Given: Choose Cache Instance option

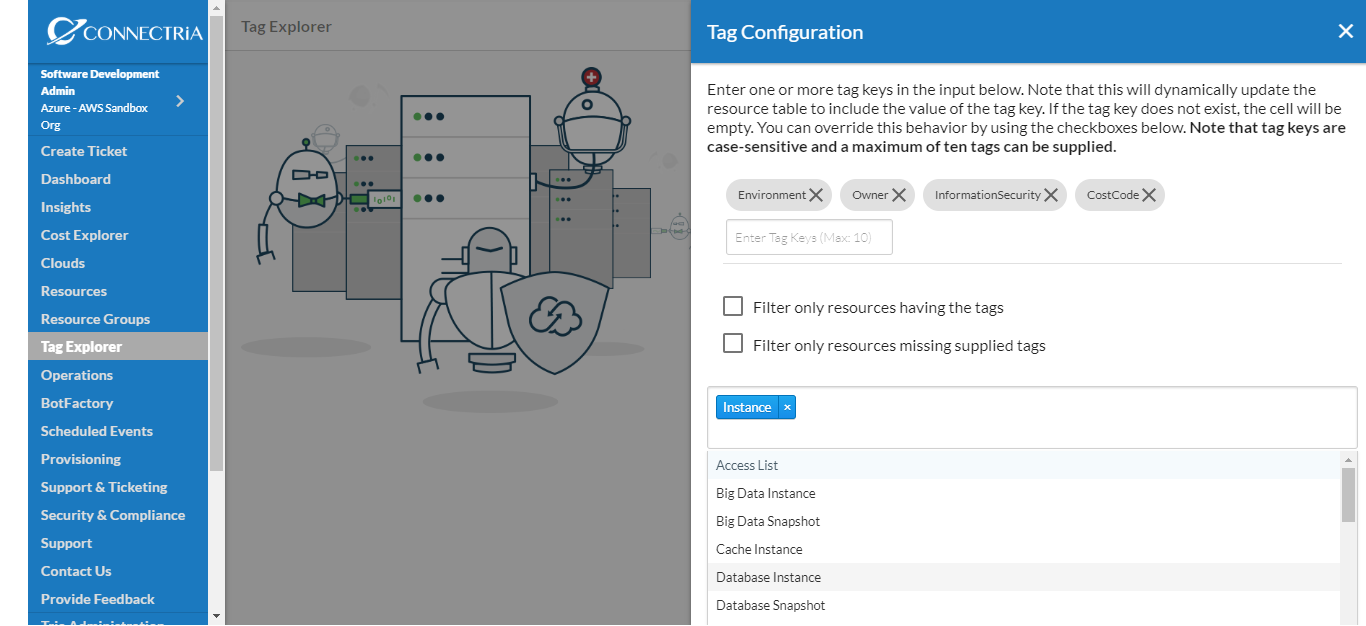Looking at the screenshot, I should pyautogui.click(x=1023, y=549).
